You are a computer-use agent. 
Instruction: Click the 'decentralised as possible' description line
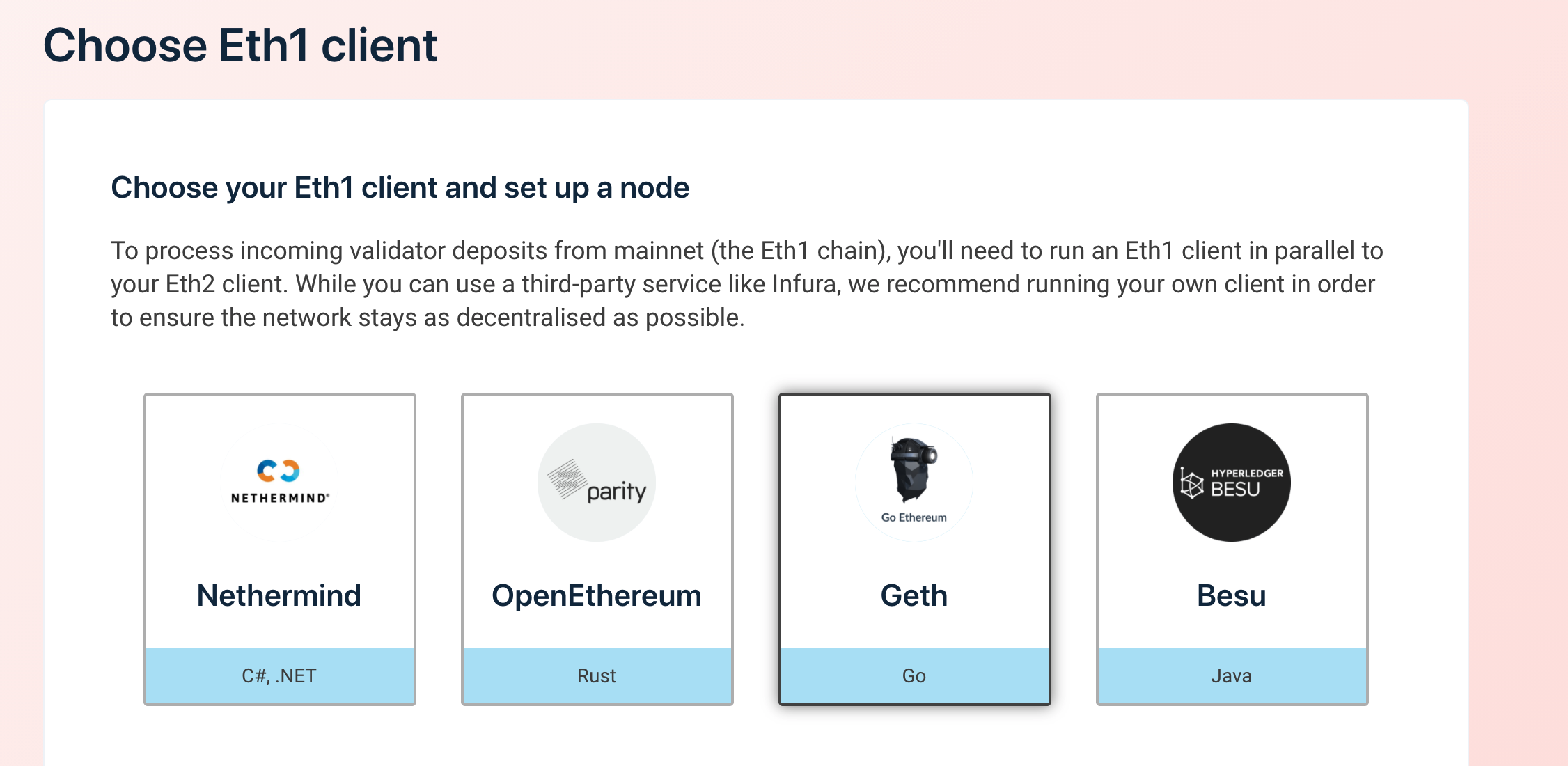428,318
